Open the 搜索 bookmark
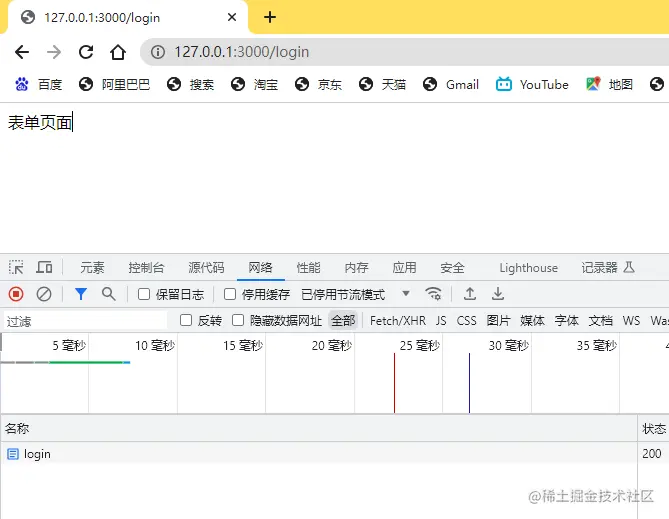Image resolution: width=669 pixels, height=519 pixels. point(190,85)
